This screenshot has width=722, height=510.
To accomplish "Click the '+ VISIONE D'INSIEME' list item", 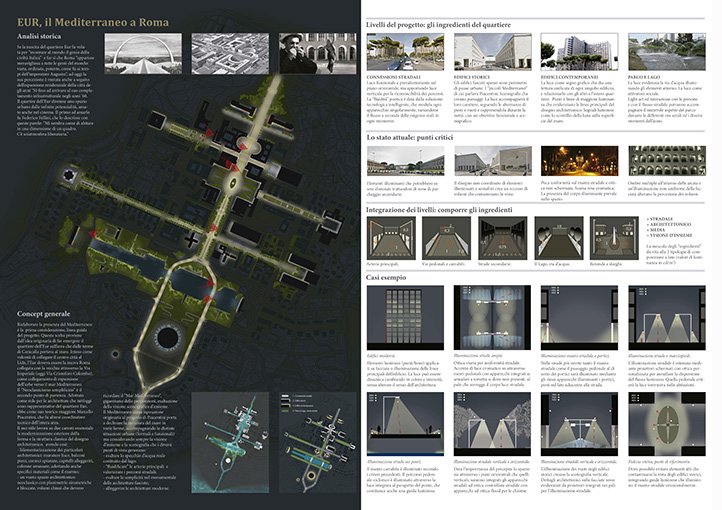I will click(x=670, y=235).
